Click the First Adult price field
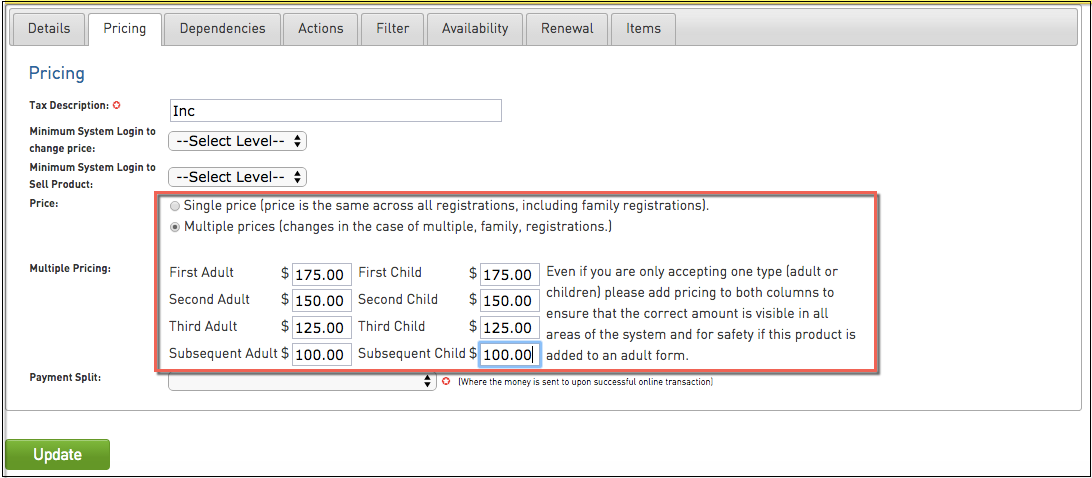Screen dimensions: 1092x478 coord(321,274)
